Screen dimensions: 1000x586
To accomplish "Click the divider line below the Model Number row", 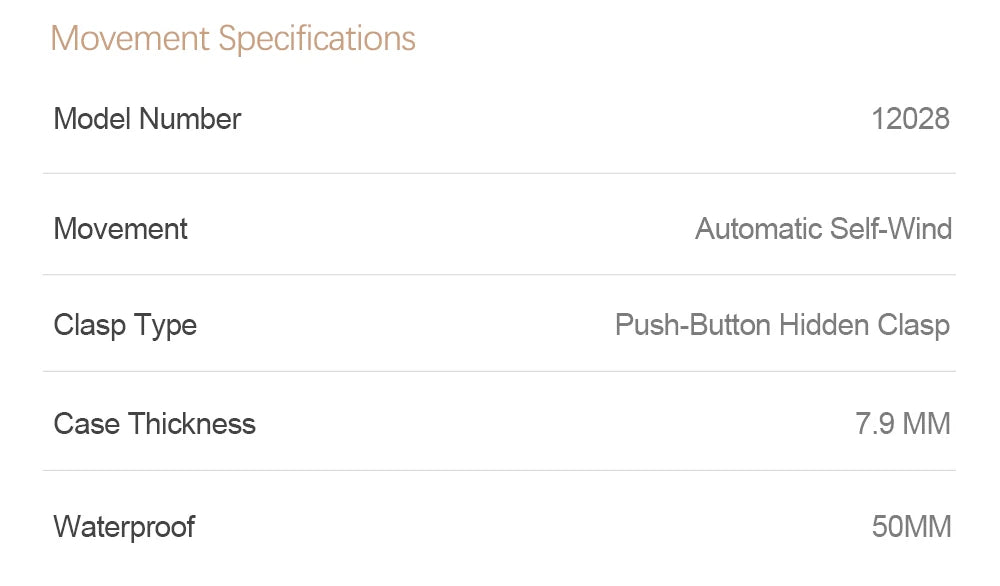I will point(499,173).
